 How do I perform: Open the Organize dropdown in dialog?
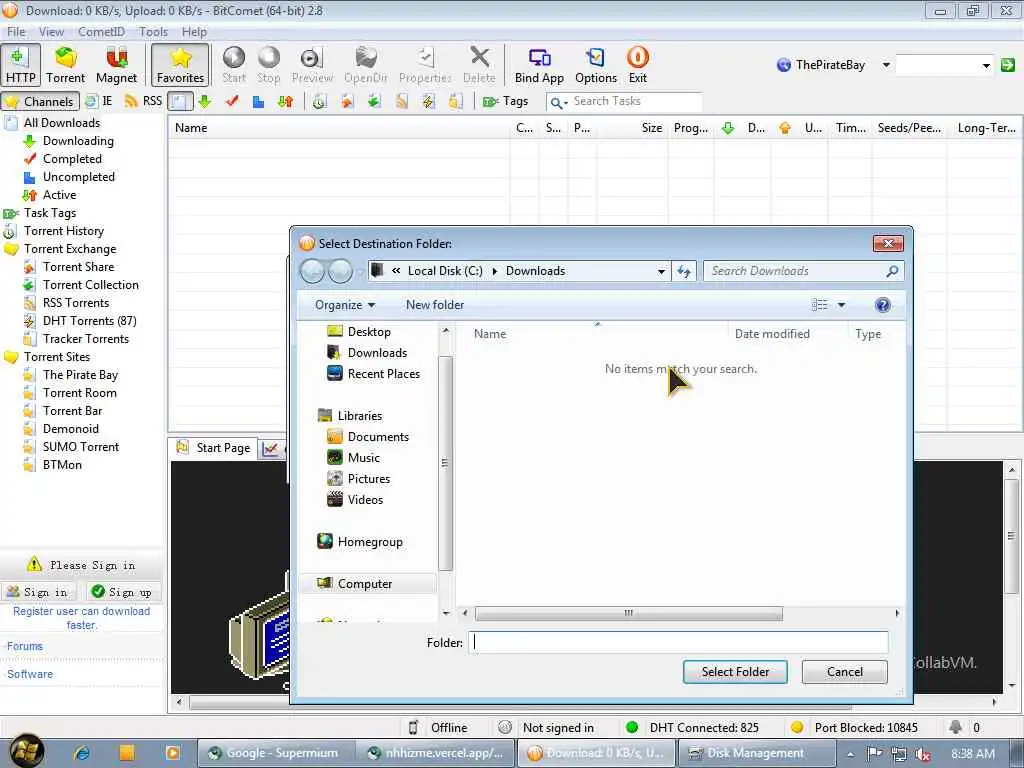coord(345,305)
